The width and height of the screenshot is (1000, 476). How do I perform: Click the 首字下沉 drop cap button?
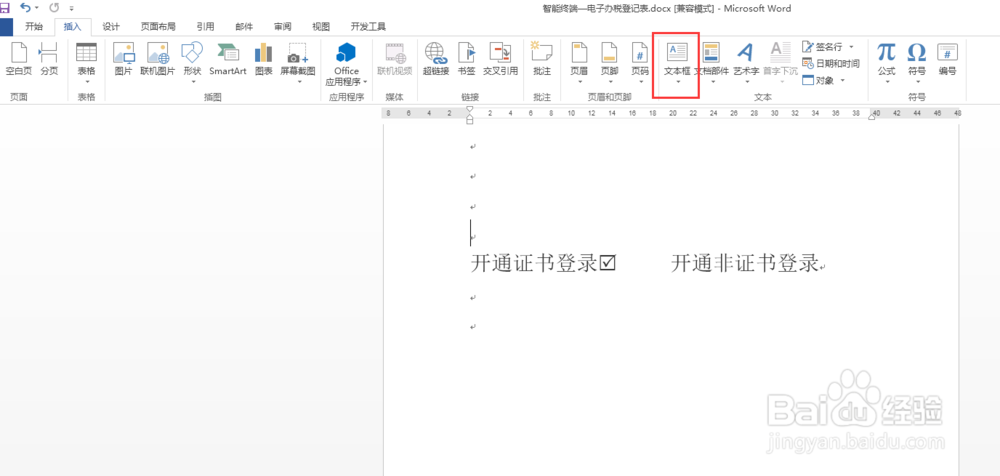click(780, 63)
